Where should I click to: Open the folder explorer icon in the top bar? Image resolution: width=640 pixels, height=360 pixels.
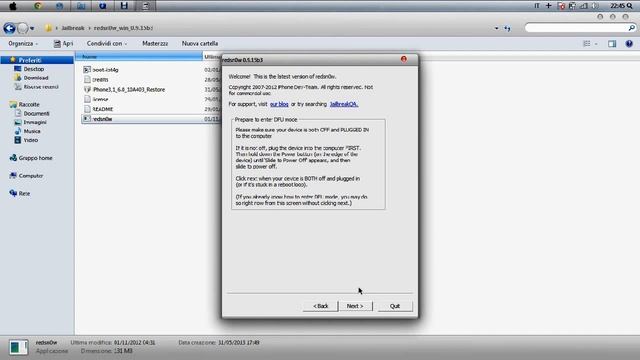(x=81, y=6)
